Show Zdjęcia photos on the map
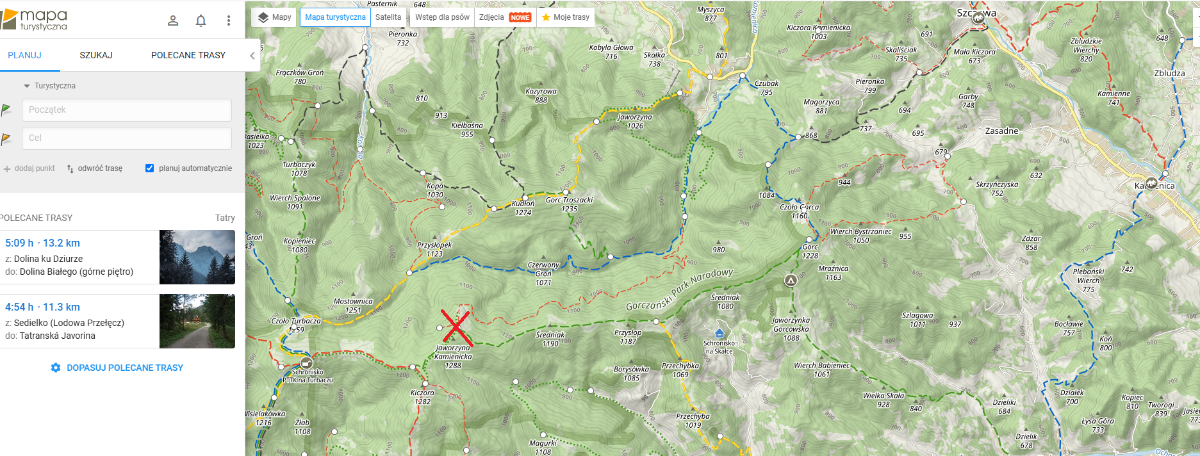This screenshot has height=456, width=1200. (505, 17)
